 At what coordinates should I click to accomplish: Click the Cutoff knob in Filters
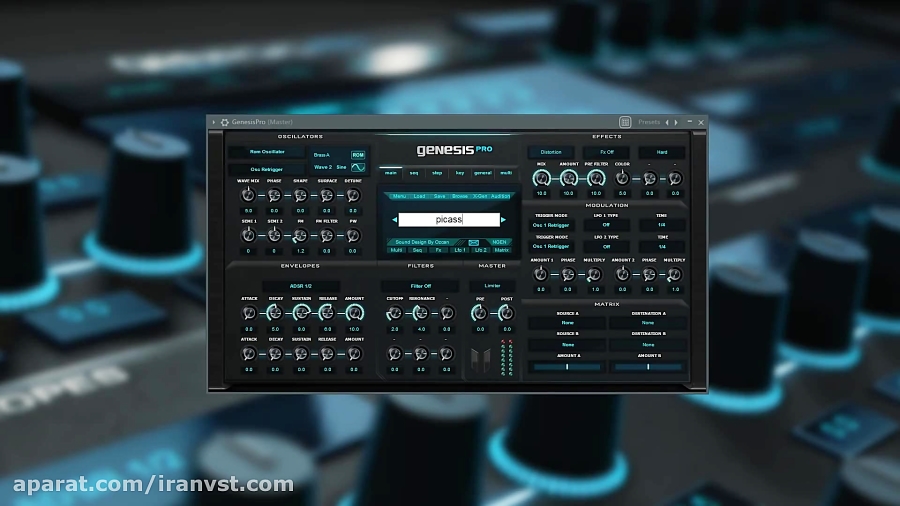click(394, 313)
